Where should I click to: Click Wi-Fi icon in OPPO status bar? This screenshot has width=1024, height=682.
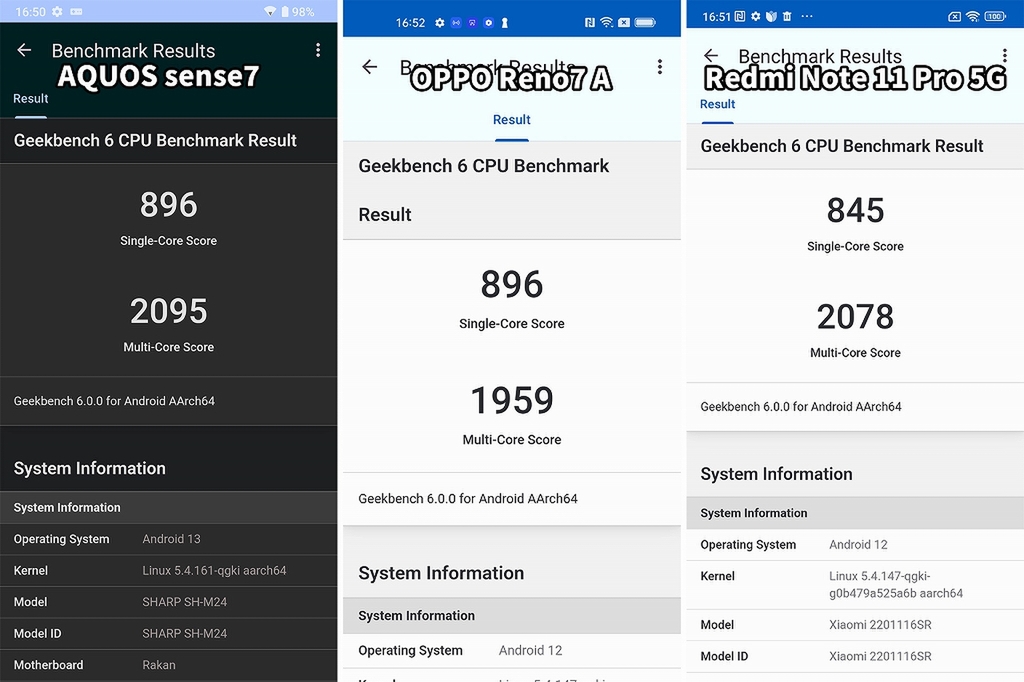(607, 23)
